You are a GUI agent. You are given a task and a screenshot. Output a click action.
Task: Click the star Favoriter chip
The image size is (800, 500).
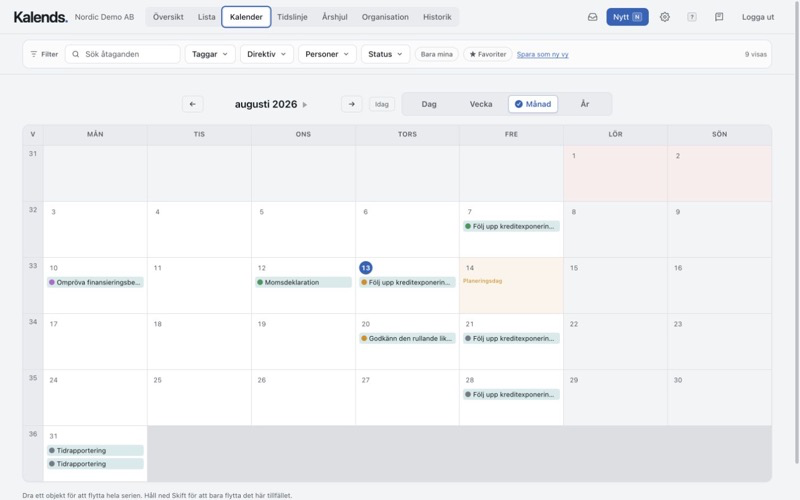click(488, 54)
